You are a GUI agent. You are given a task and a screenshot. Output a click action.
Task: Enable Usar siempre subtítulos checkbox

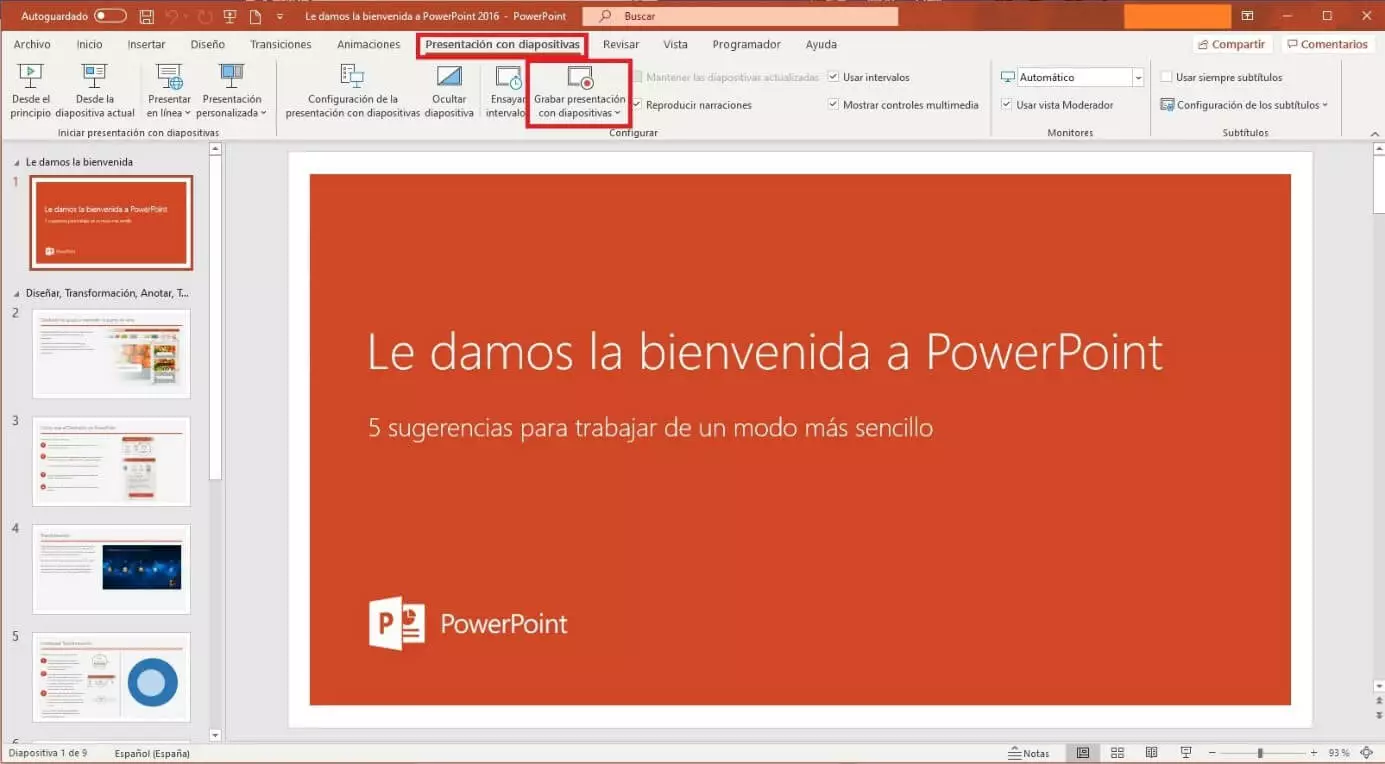point(1166,77)
